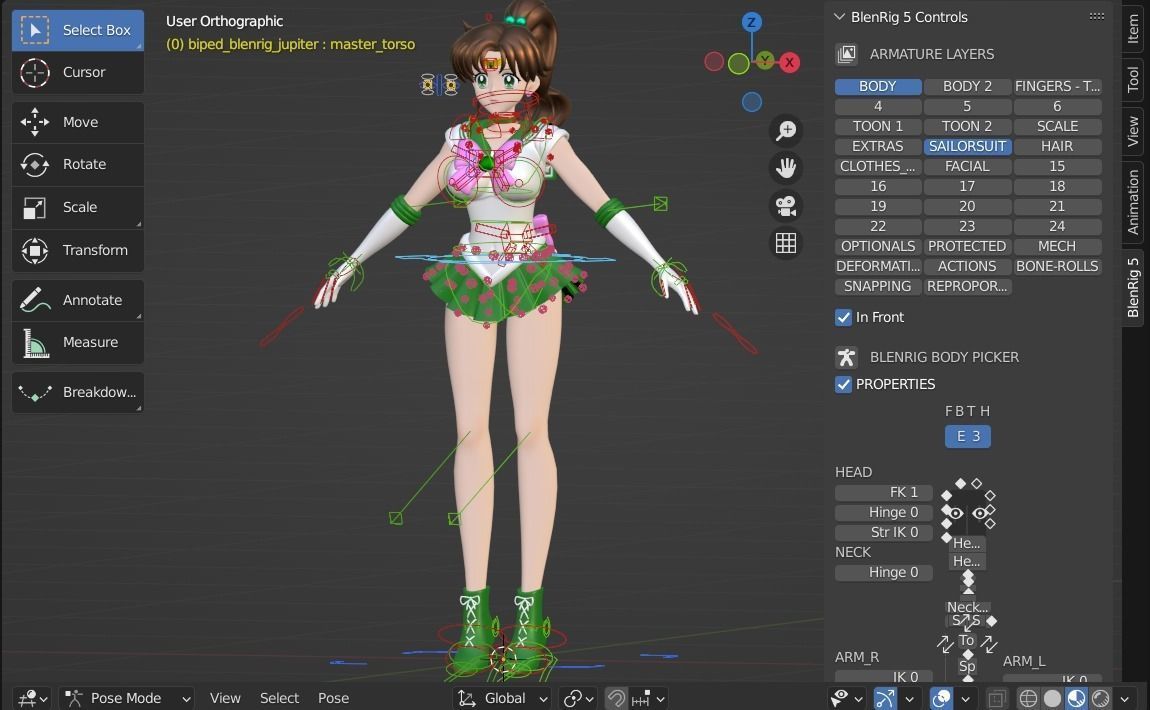1150x710 pixels.
Task: Open the overlays options dropdown arrow
Action: click(x=965, y=698)
